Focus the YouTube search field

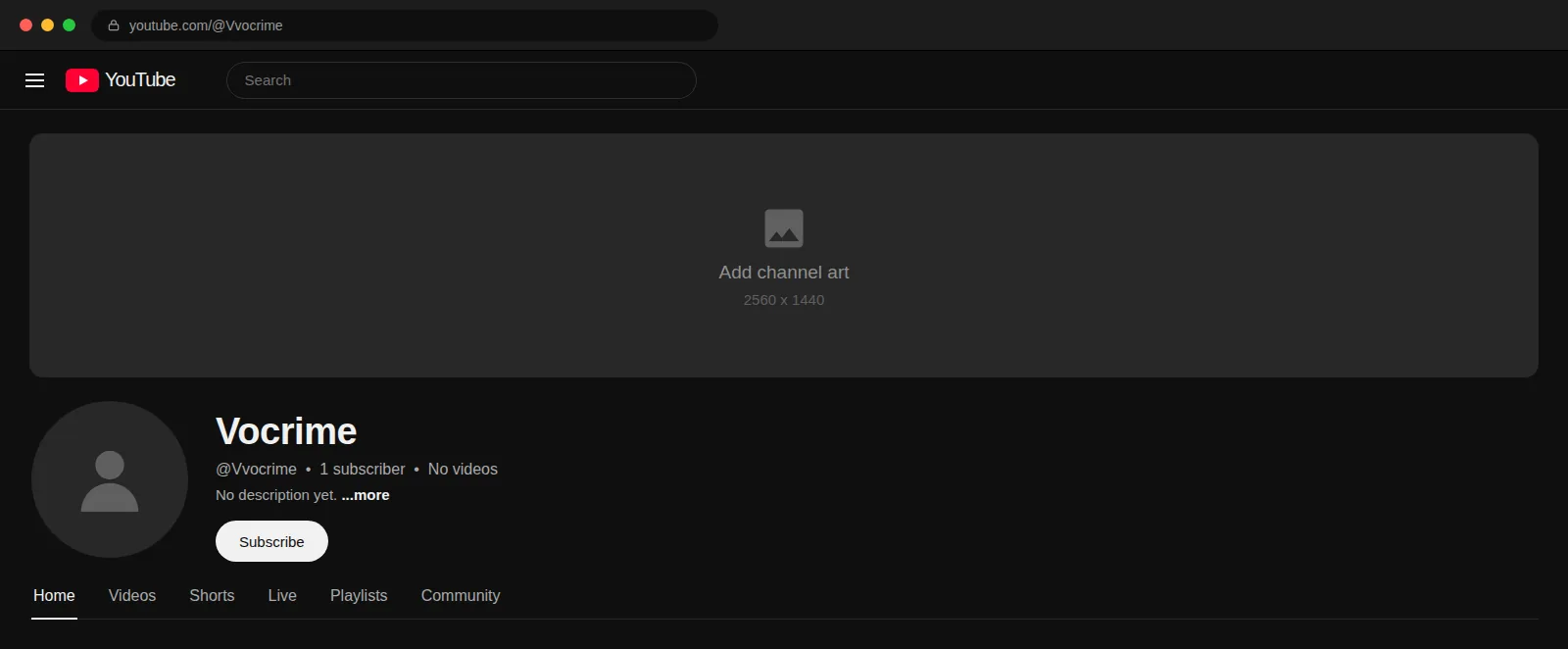coord(462,80)
